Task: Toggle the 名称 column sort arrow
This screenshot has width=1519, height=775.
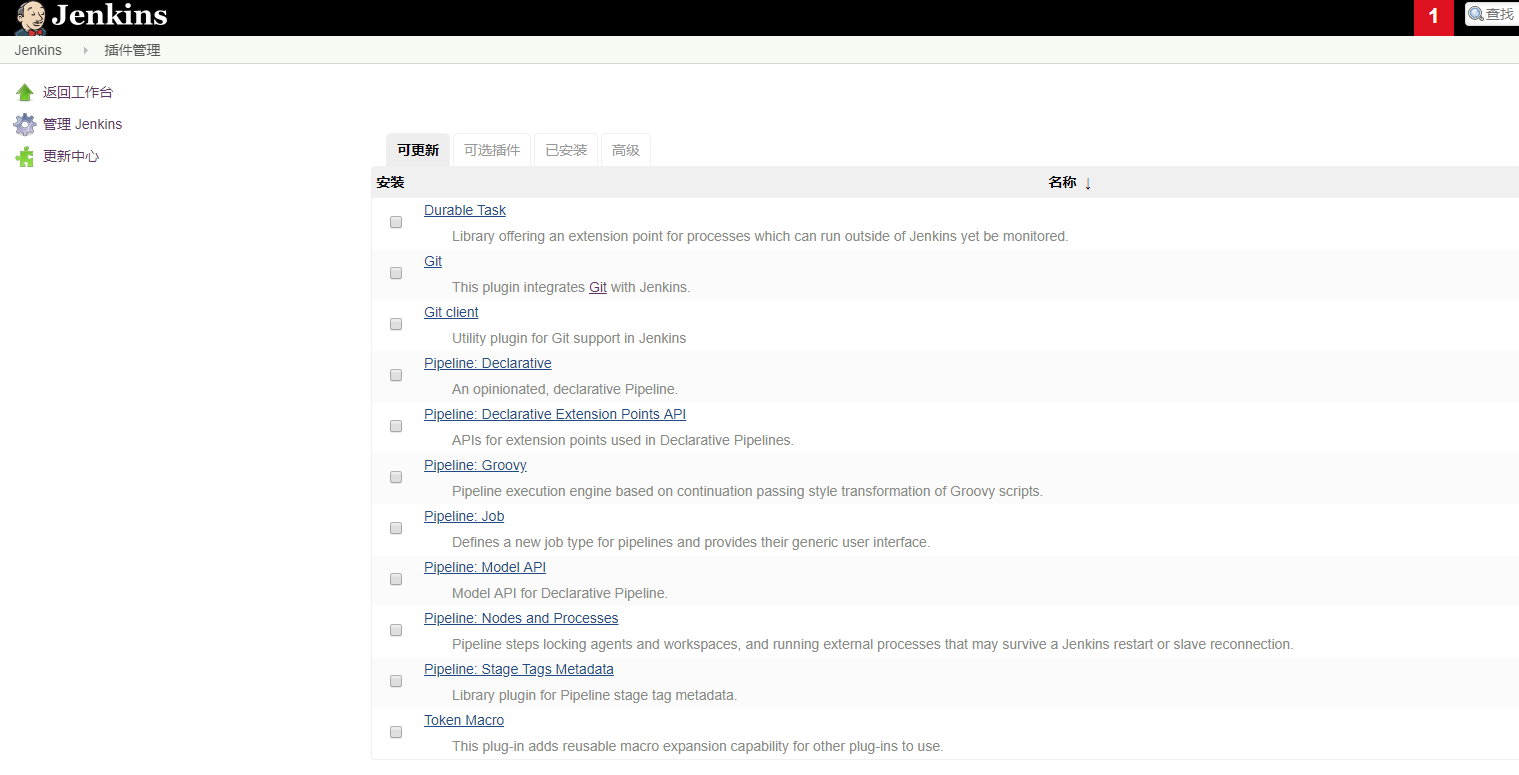Action: click(1087, 183)
